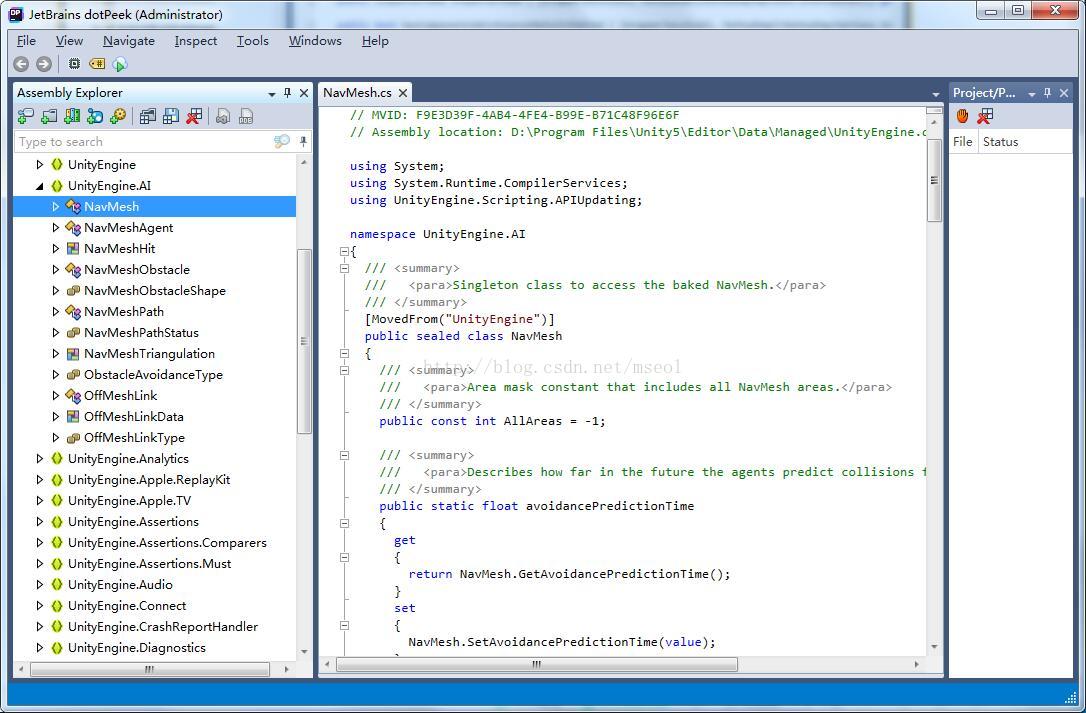This screenshot has width=1086, height=713.
Task: Click the grayed export to project icon
Action: point(222,116)
